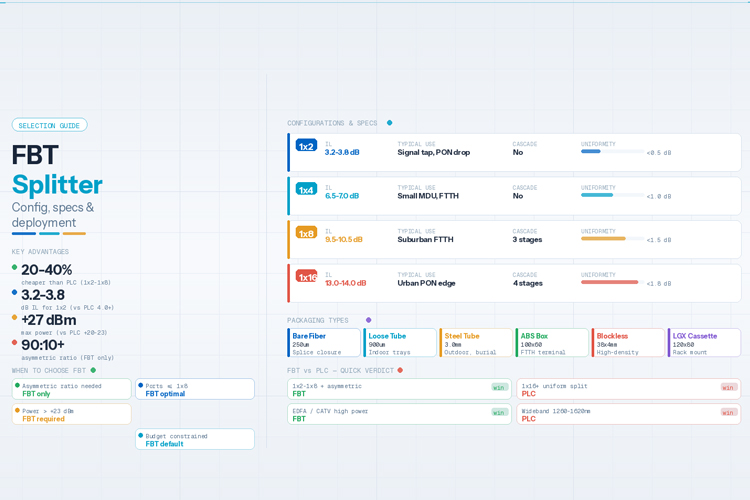
Task: Select the LGX Cassette packaging card
Action: click(x=704, y=343)
